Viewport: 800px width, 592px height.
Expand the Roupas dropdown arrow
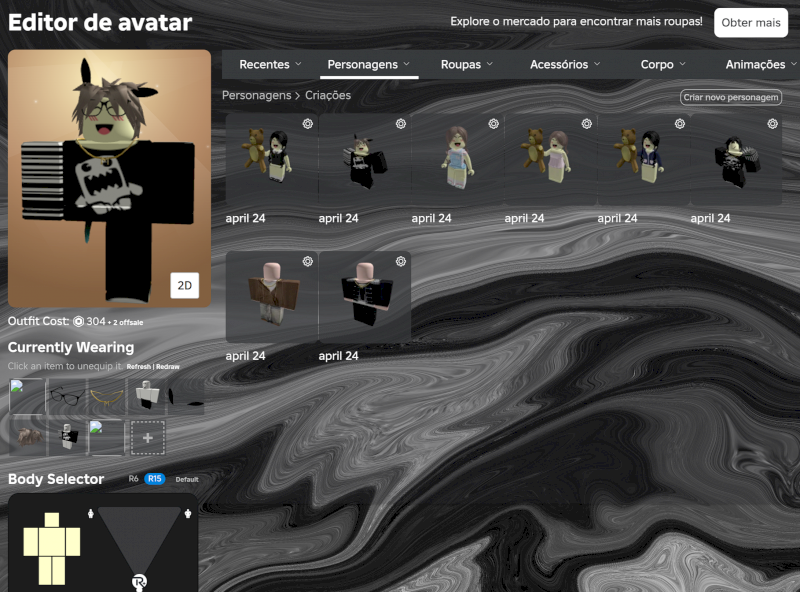tap(490, 64)
